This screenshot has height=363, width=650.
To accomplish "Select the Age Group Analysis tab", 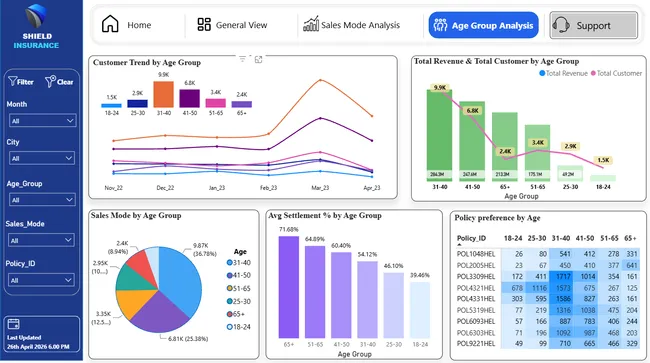I will point(483,25).
